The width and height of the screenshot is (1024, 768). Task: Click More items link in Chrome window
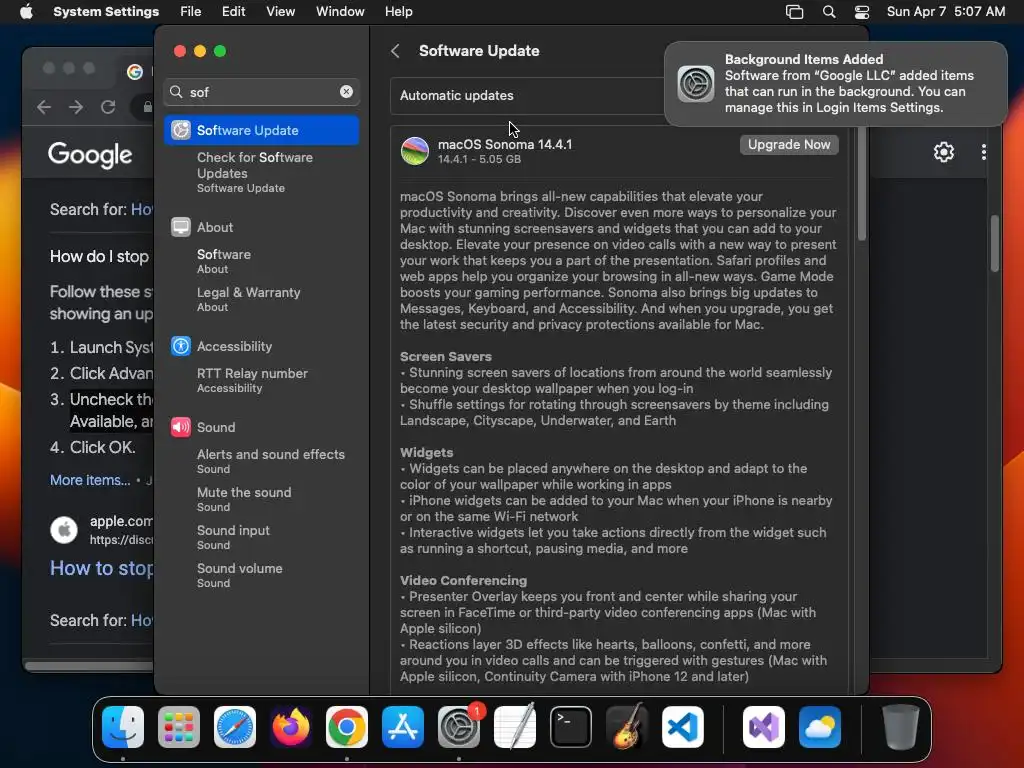click(x=90, y=480)
